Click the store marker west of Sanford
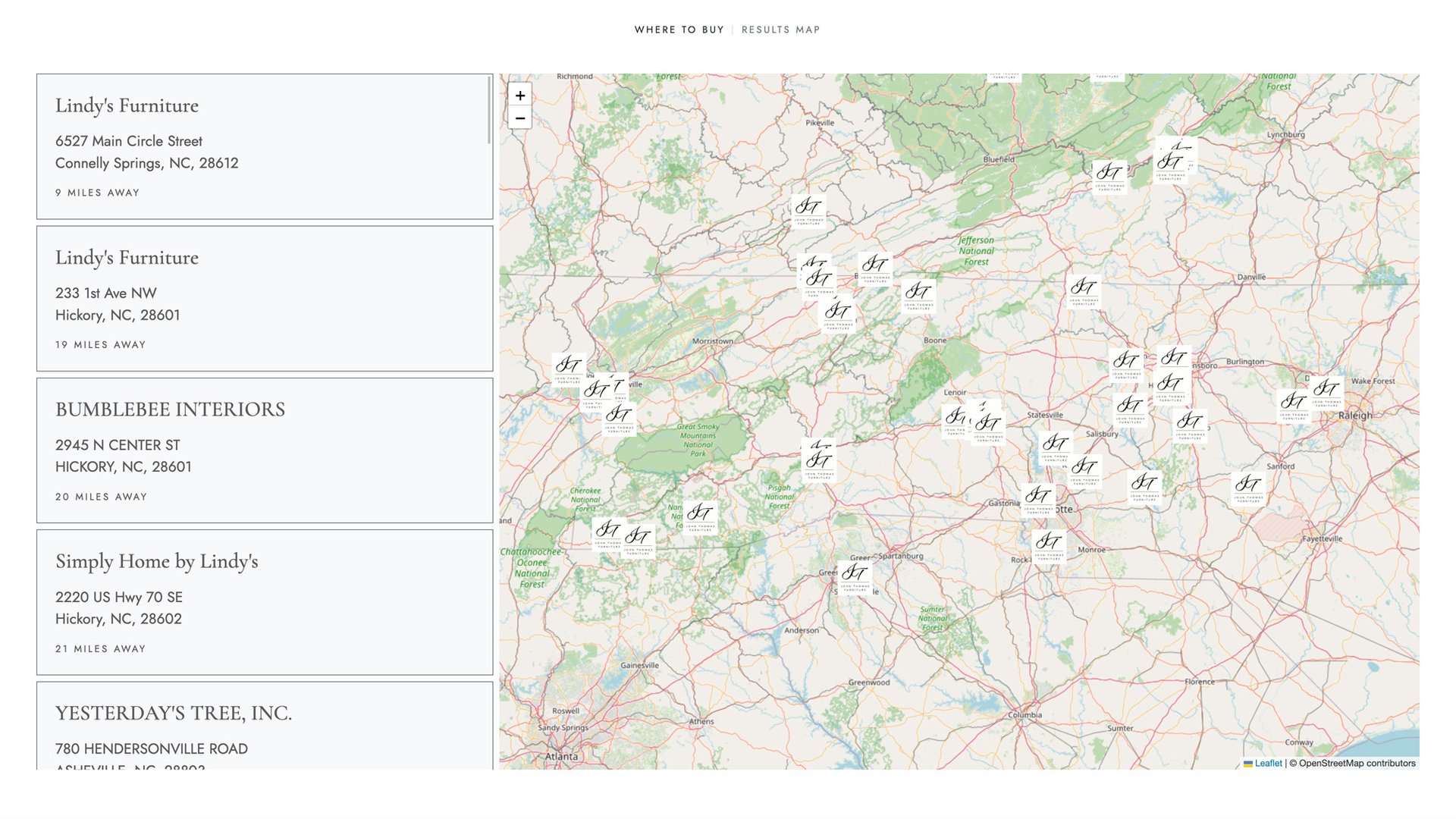The height and width of the screenshot is (819, 1456). click(1248, 488)
